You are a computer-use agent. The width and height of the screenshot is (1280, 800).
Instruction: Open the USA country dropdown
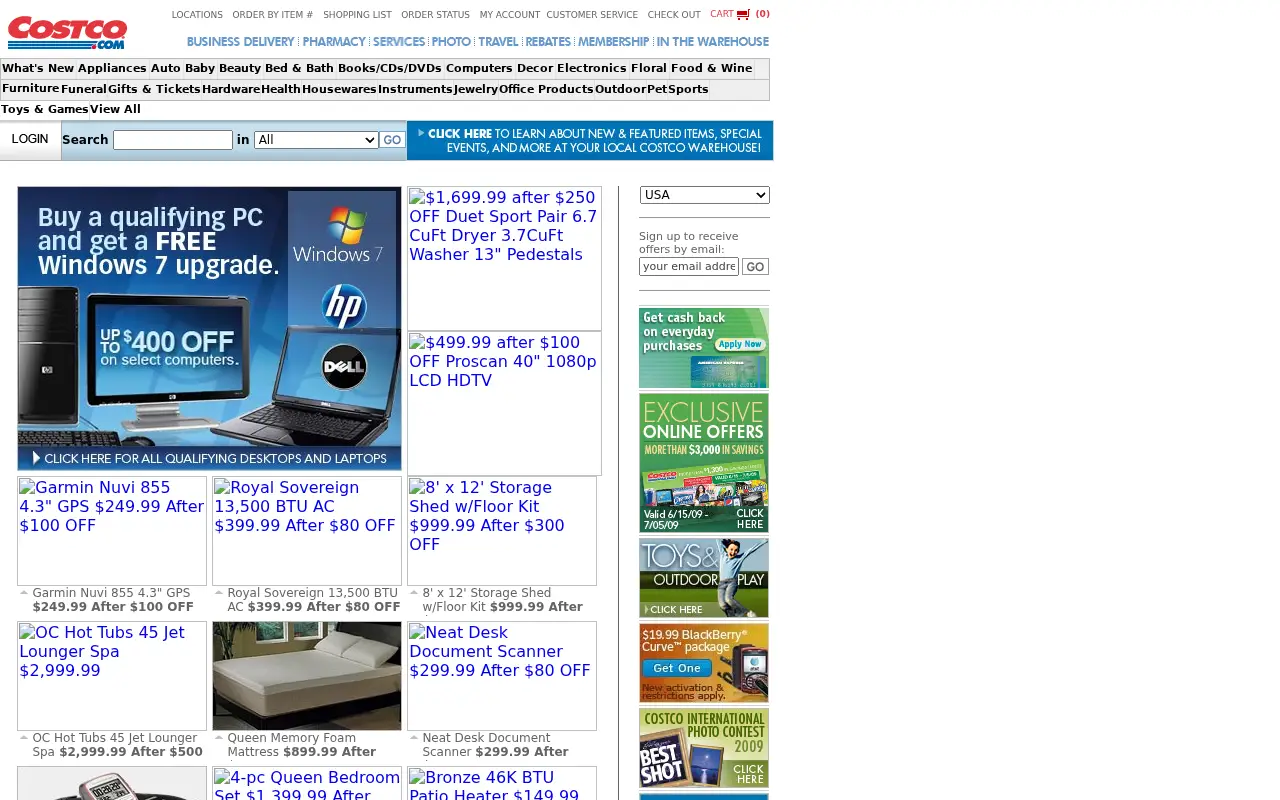click(705, 195)
